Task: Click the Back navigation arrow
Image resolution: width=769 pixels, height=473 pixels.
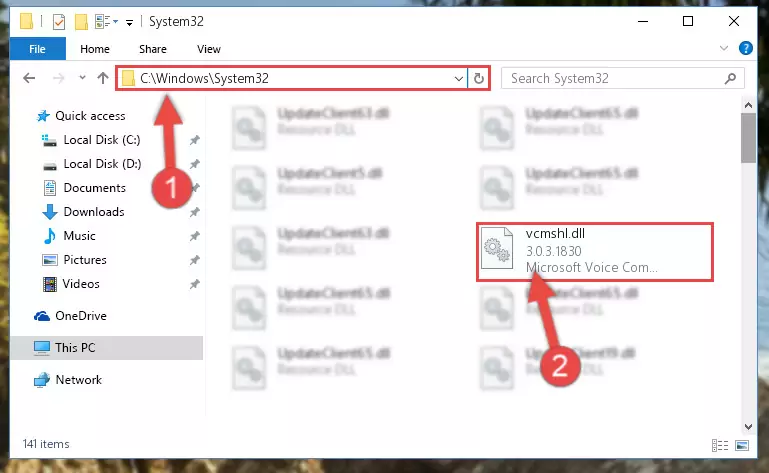Action: tap(29, 79)
